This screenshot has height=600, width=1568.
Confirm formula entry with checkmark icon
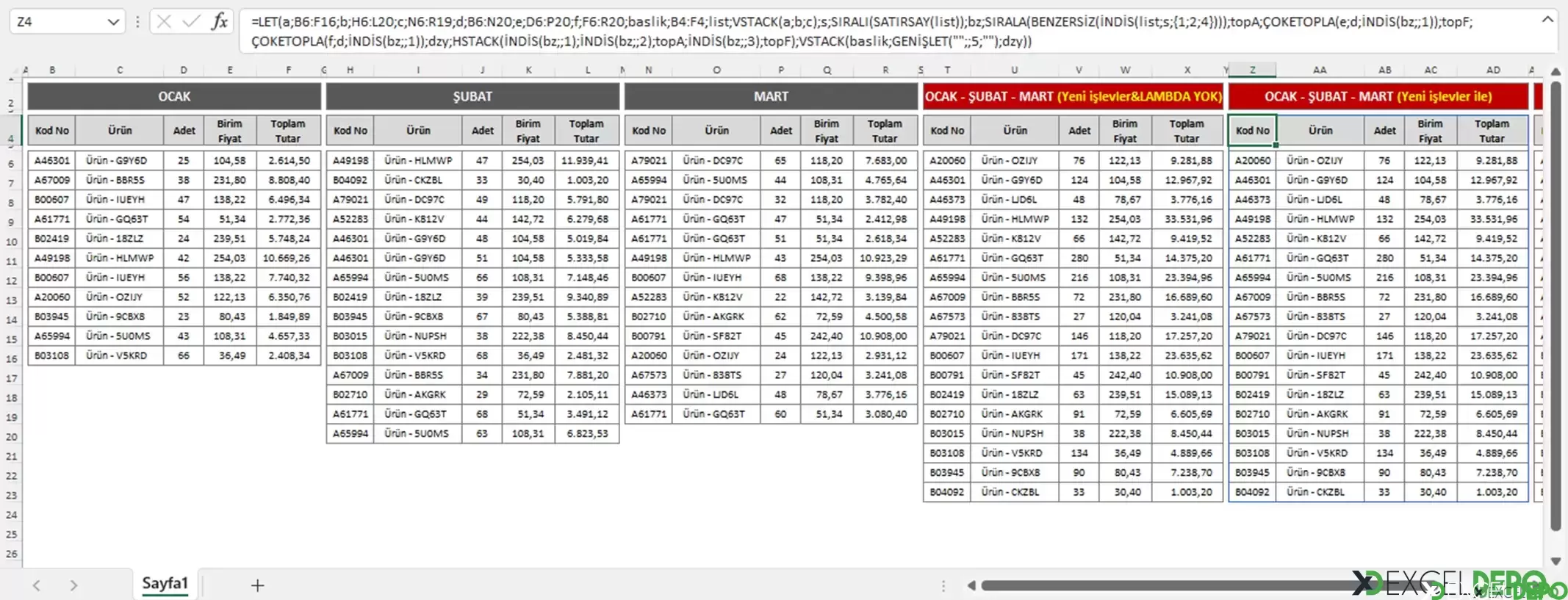(x=191, y=21)
